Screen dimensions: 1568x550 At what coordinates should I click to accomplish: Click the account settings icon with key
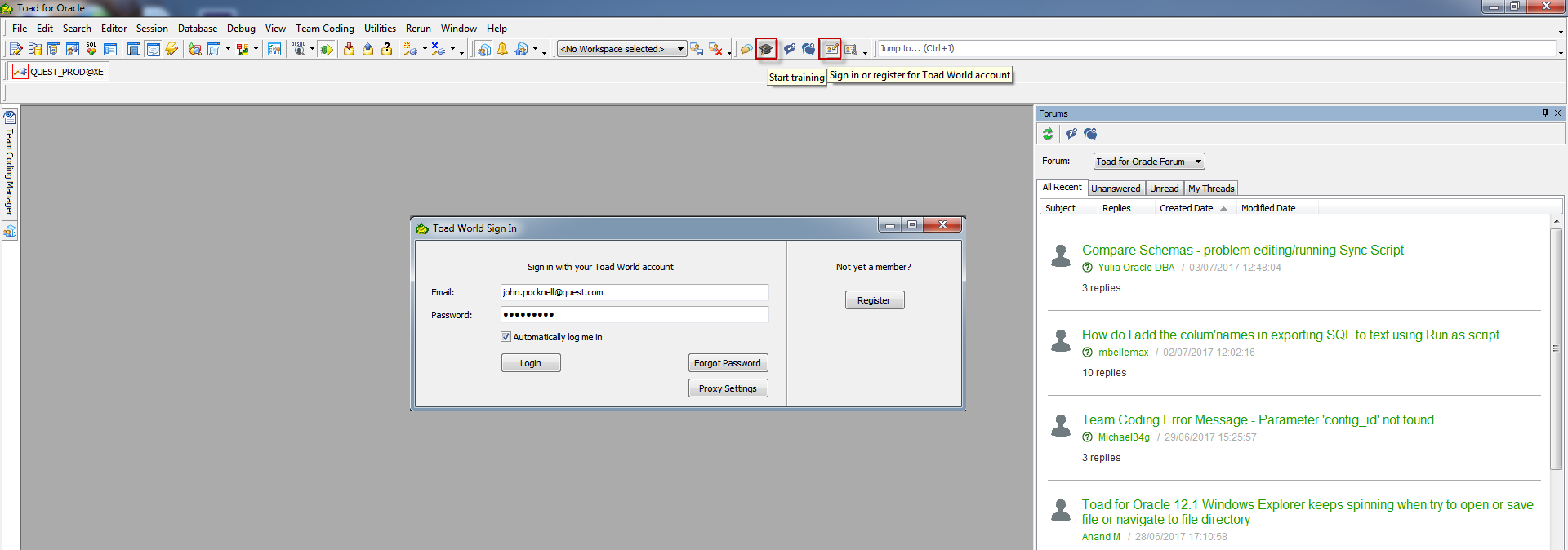click(x=851, y=49)
